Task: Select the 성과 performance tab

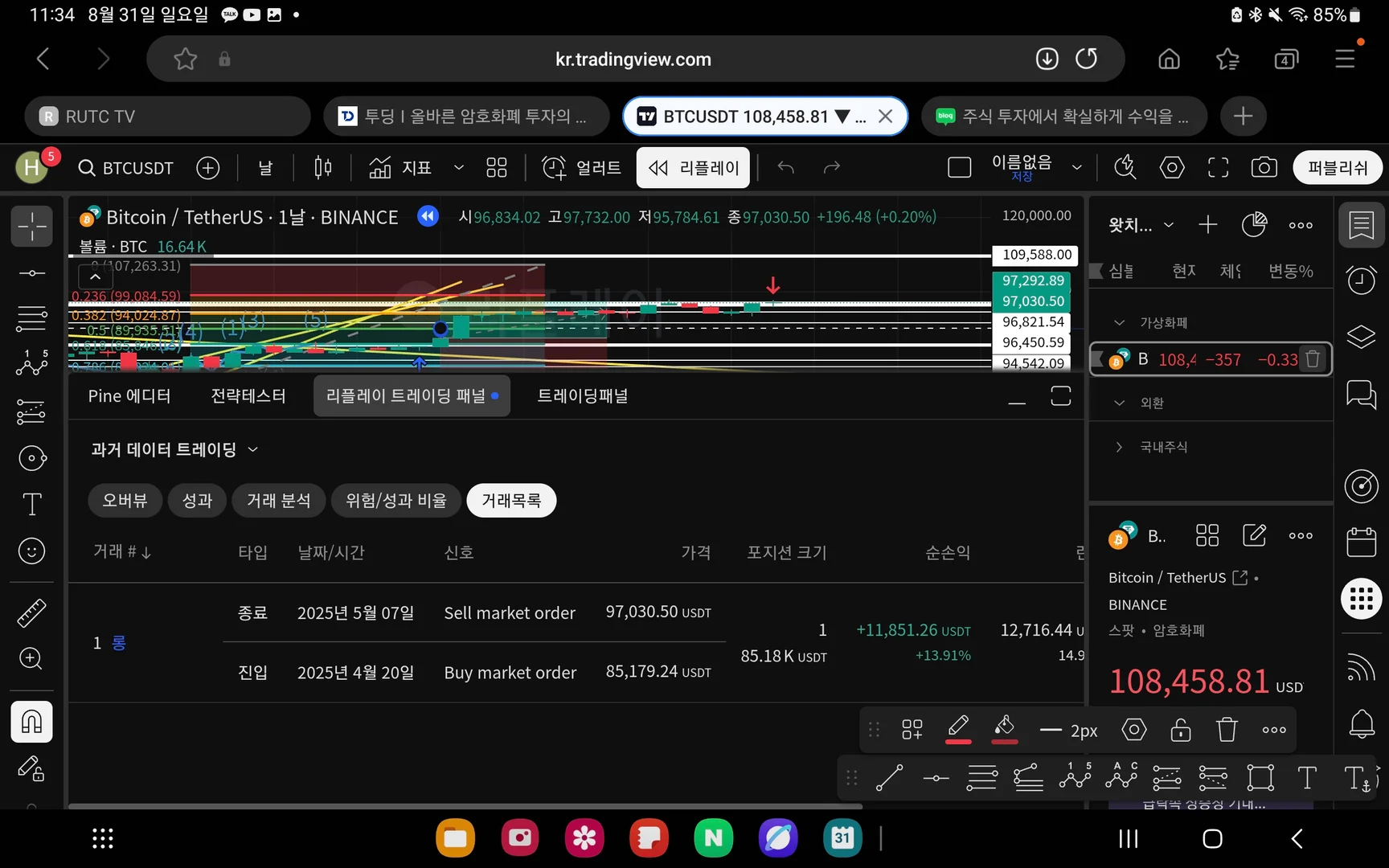Action: [197, 501]
